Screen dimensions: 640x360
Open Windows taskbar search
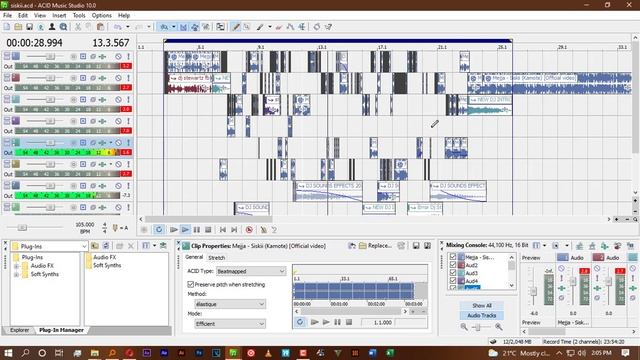[25, 353]
